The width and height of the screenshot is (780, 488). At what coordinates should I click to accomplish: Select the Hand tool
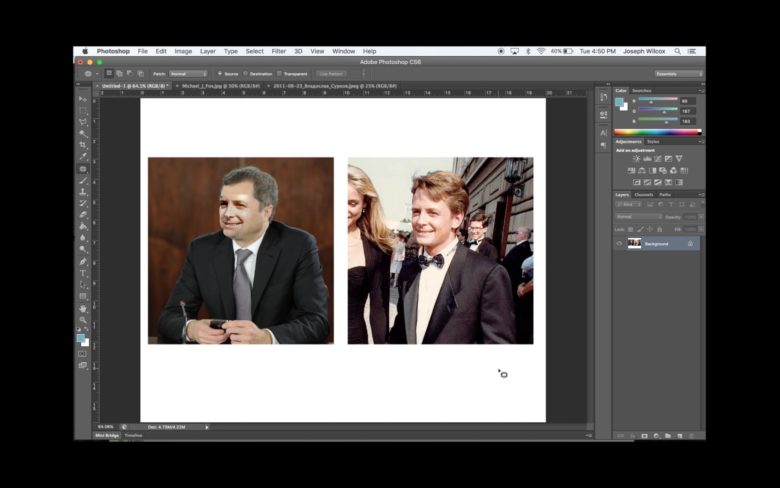coord(83,309)
